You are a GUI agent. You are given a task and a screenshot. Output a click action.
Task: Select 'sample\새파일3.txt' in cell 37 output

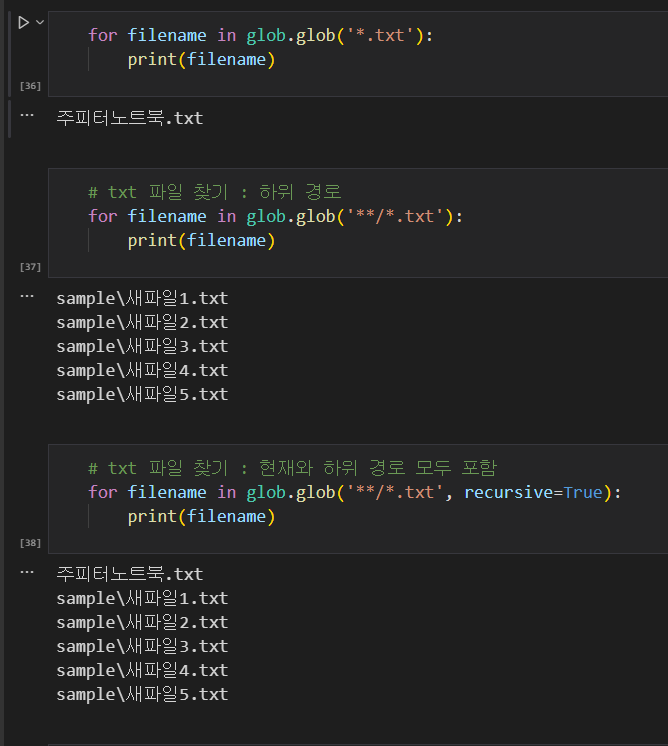[x=142, y=346]
